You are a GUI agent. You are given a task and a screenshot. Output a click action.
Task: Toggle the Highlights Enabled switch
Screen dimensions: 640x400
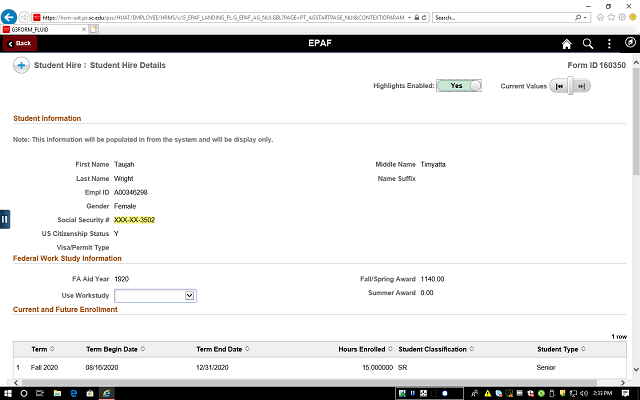459,86
